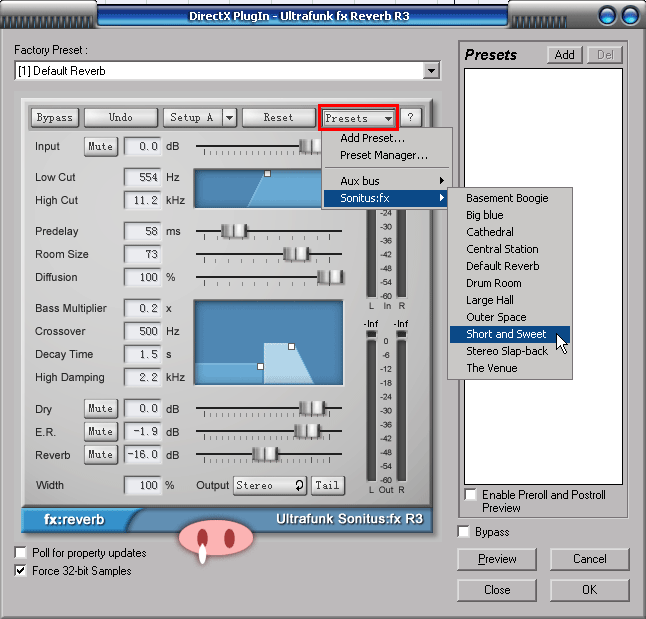
Task: Select The Venue preset
Action: point(510,368)
